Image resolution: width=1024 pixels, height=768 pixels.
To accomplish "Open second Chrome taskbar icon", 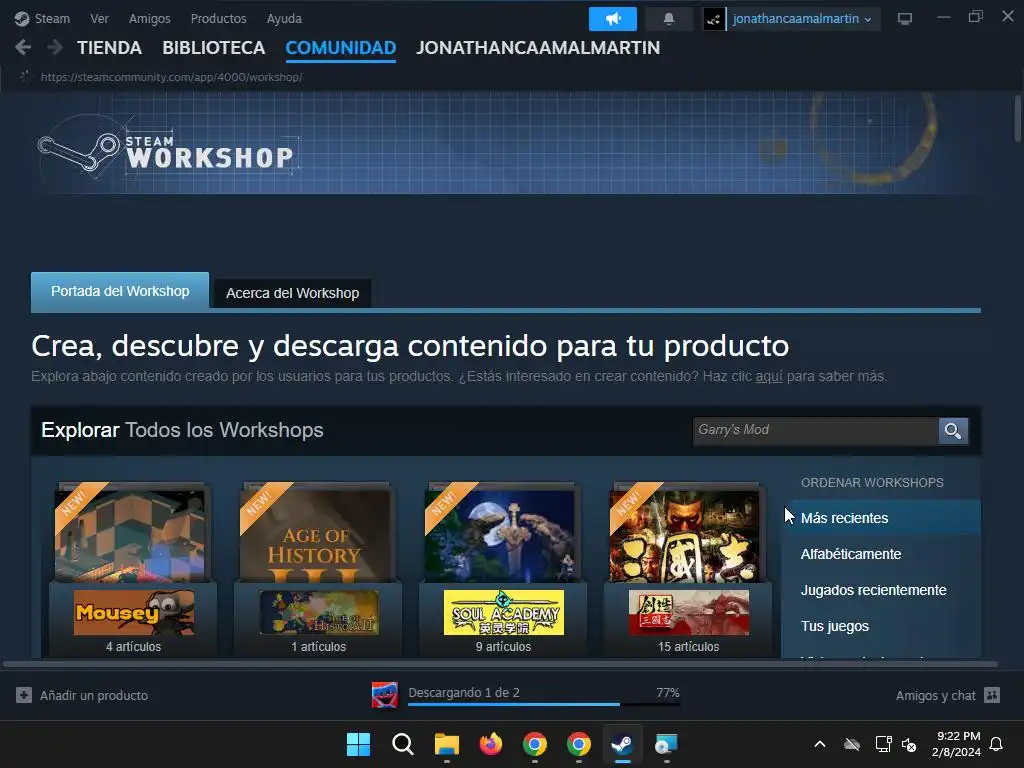I will coord(579,744).
